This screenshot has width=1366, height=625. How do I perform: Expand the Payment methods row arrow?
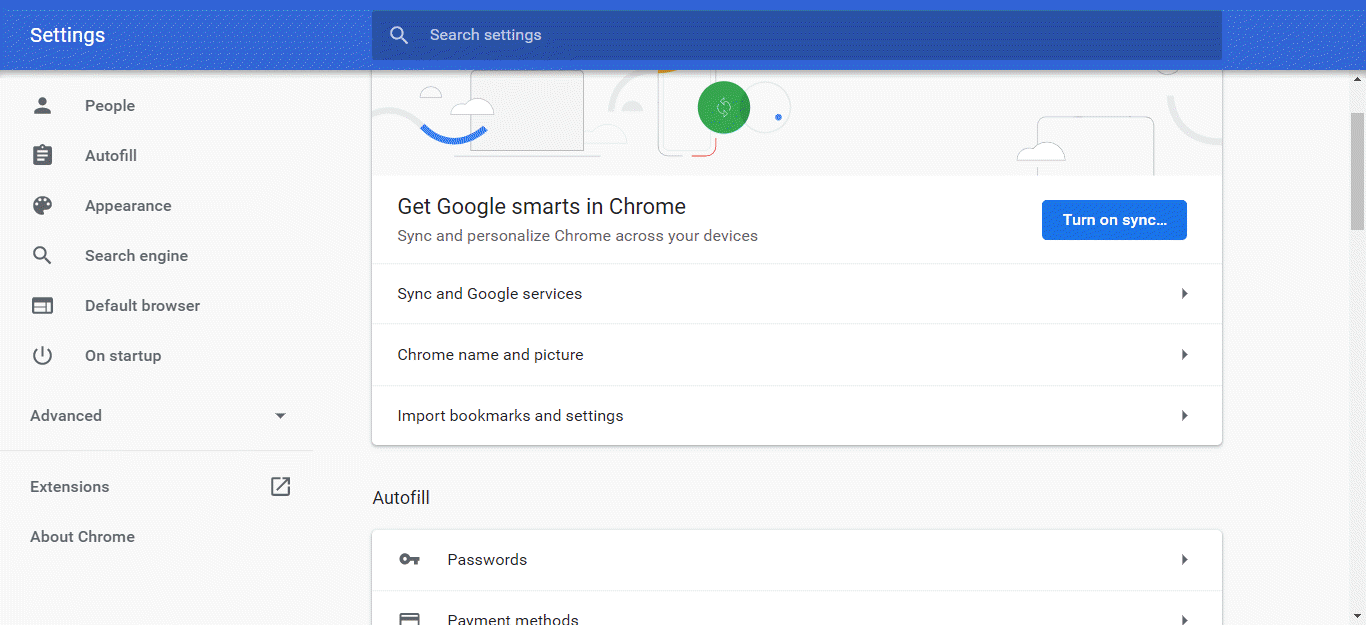(1184, 619)
